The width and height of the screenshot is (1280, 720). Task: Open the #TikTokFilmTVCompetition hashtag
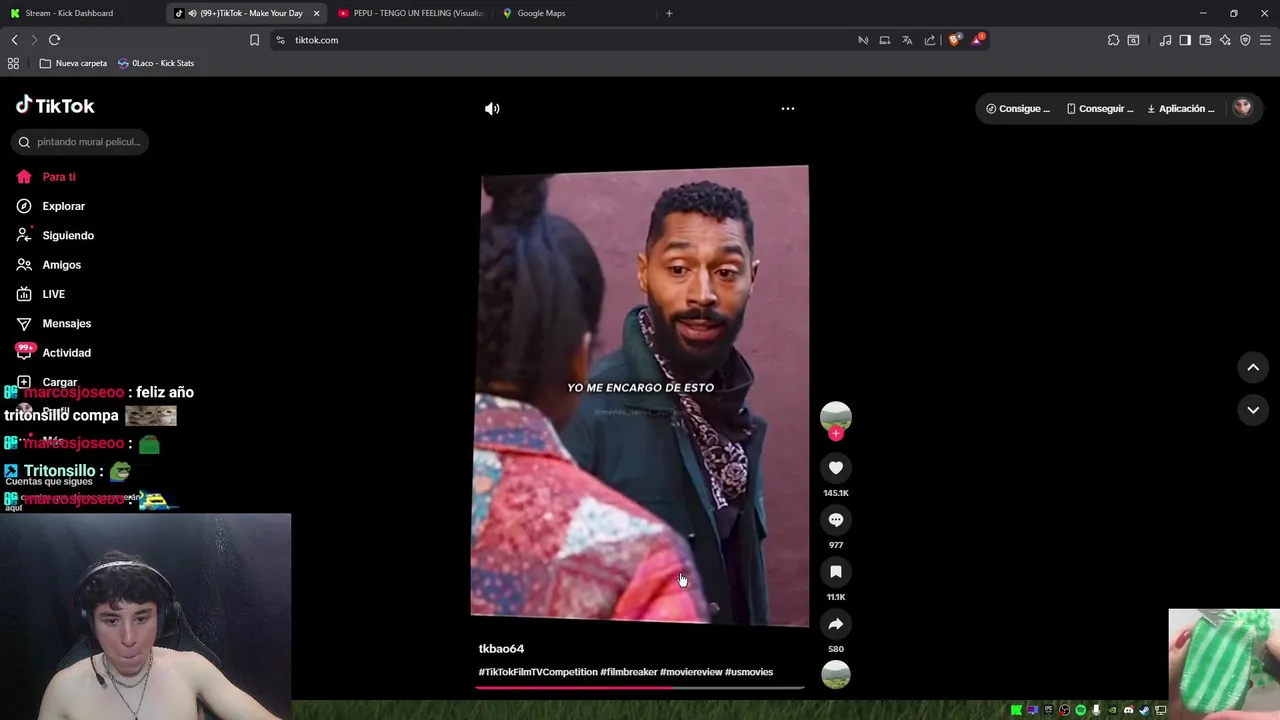tap(538, 672)
